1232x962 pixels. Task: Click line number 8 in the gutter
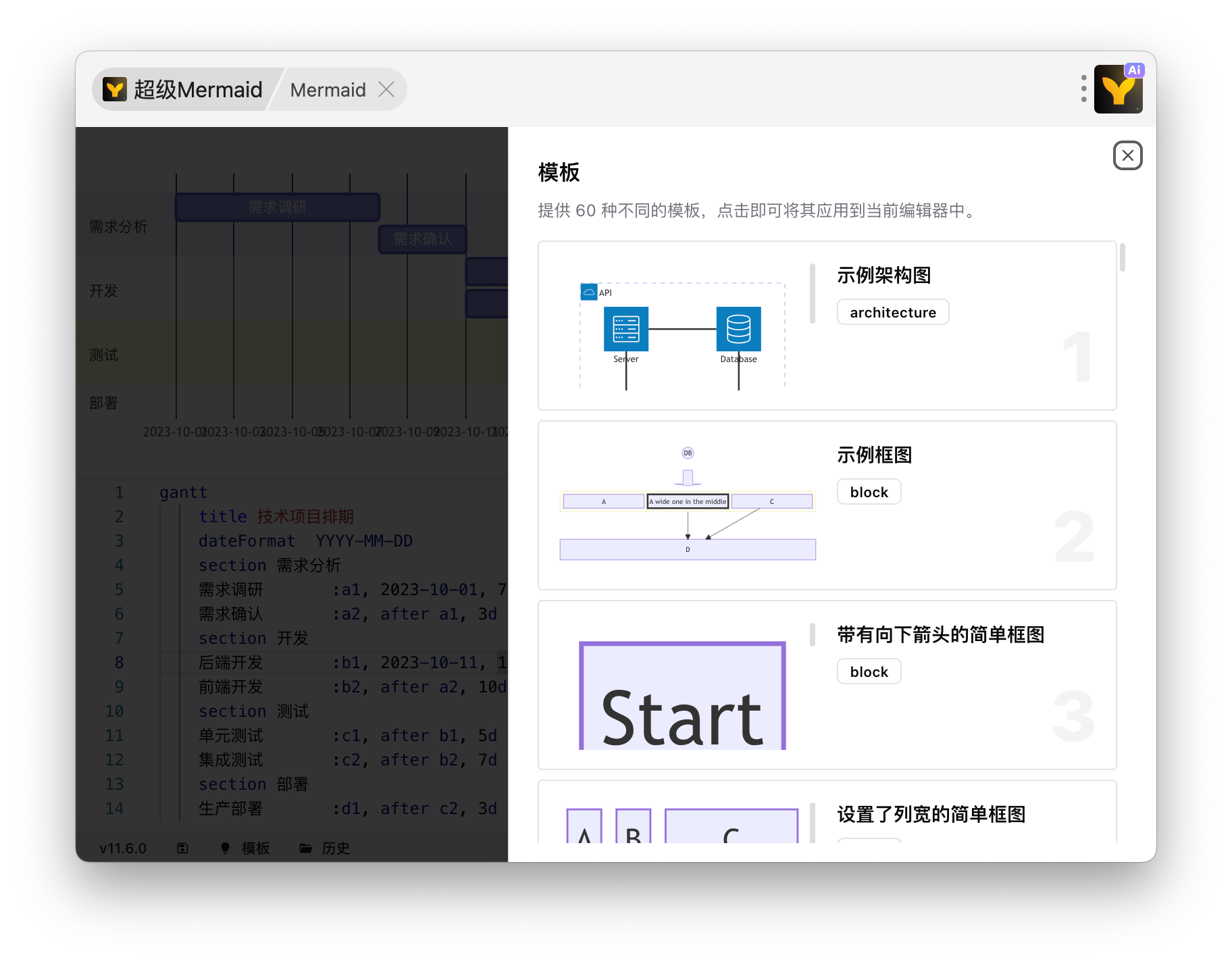(119, 663)
